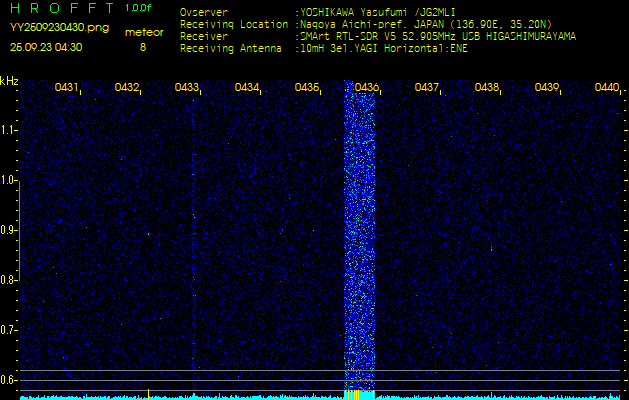Click the 0.8 frequency axis label
This screenshot has height=400, width=629.
tap(7, 280)
